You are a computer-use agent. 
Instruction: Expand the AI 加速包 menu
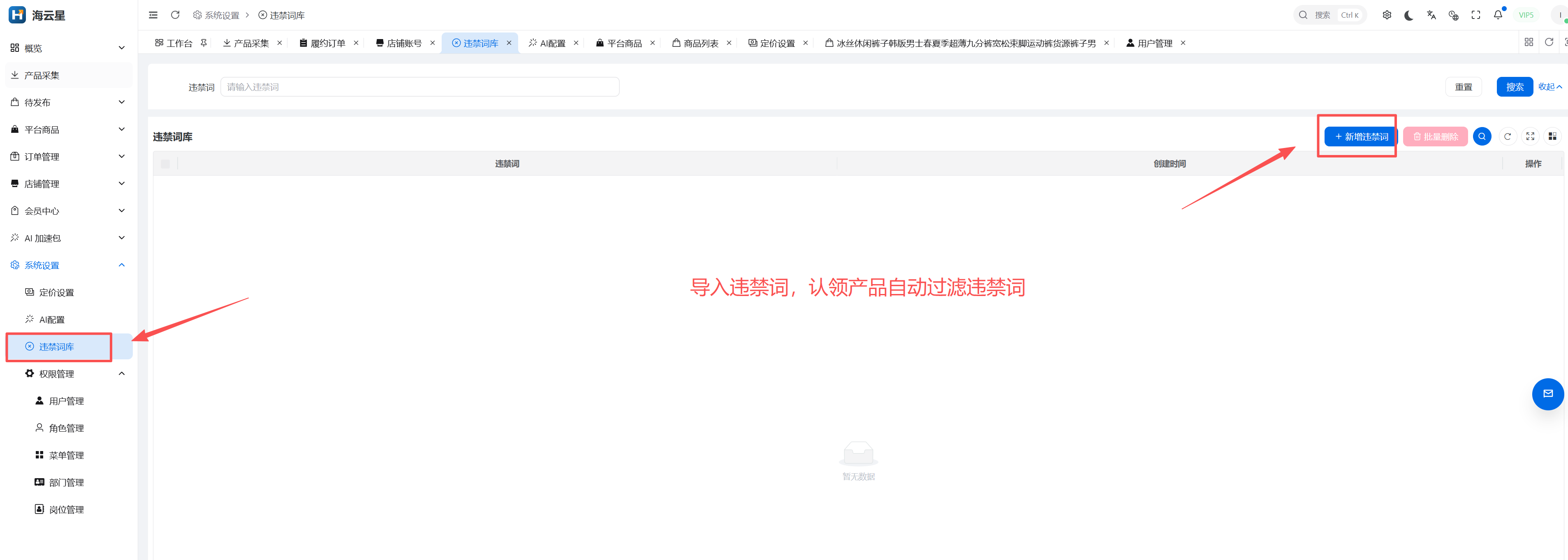click(x=68, y=238)
